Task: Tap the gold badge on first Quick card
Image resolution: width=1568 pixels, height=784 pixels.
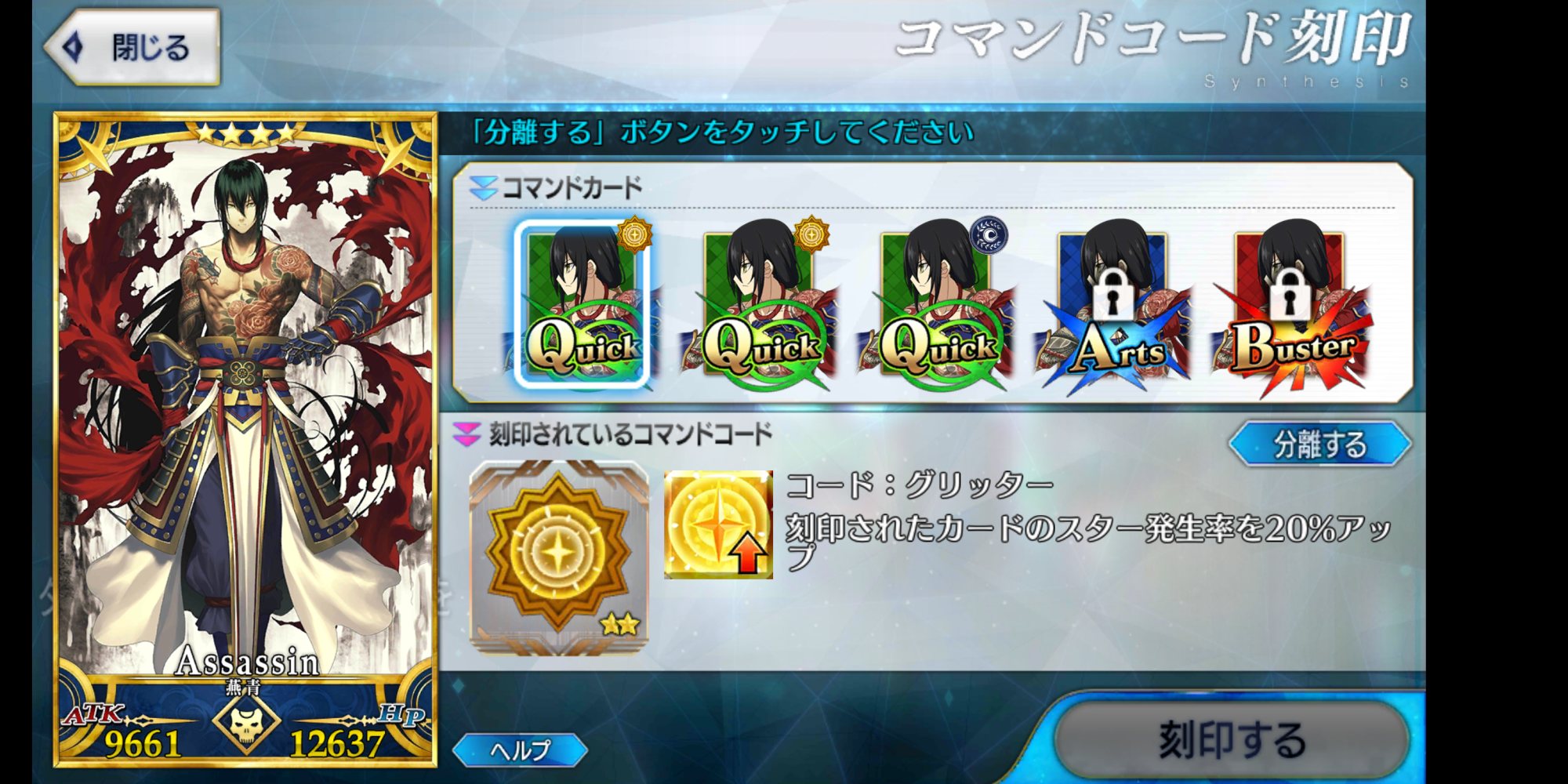Action: tap(634, 234)
